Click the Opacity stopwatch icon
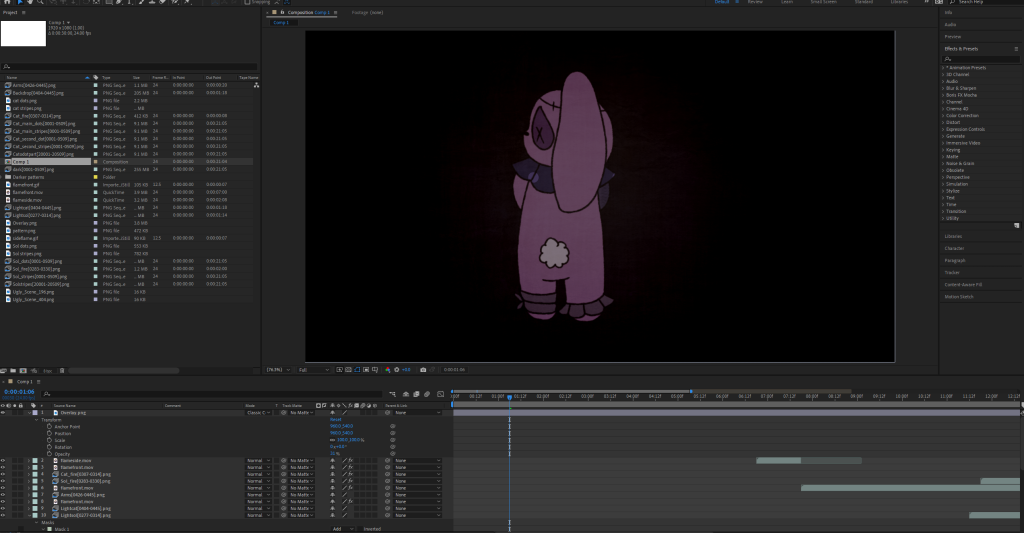This screenshot has height=533, width=1024. point(49,453)
